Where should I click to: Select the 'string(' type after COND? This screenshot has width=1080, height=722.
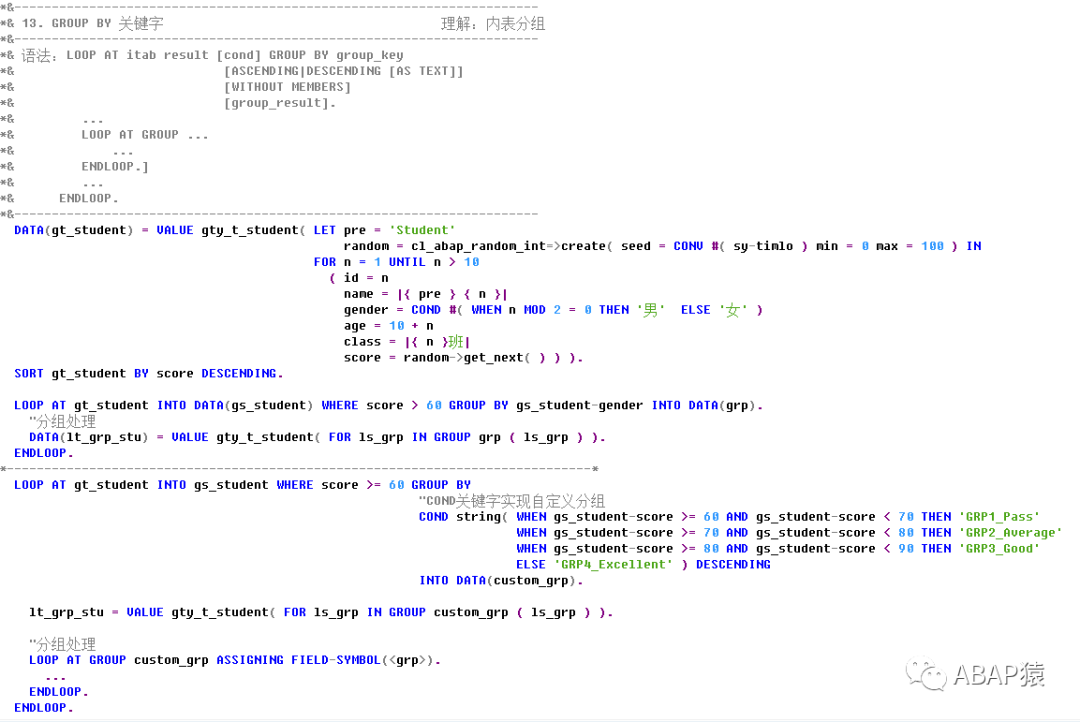tap(482, 517)
